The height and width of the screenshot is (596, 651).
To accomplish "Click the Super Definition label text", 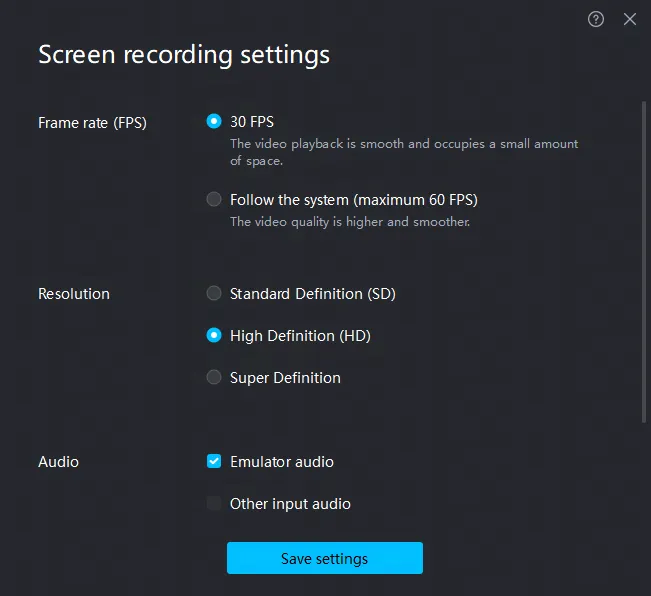I will click(285, 378).
